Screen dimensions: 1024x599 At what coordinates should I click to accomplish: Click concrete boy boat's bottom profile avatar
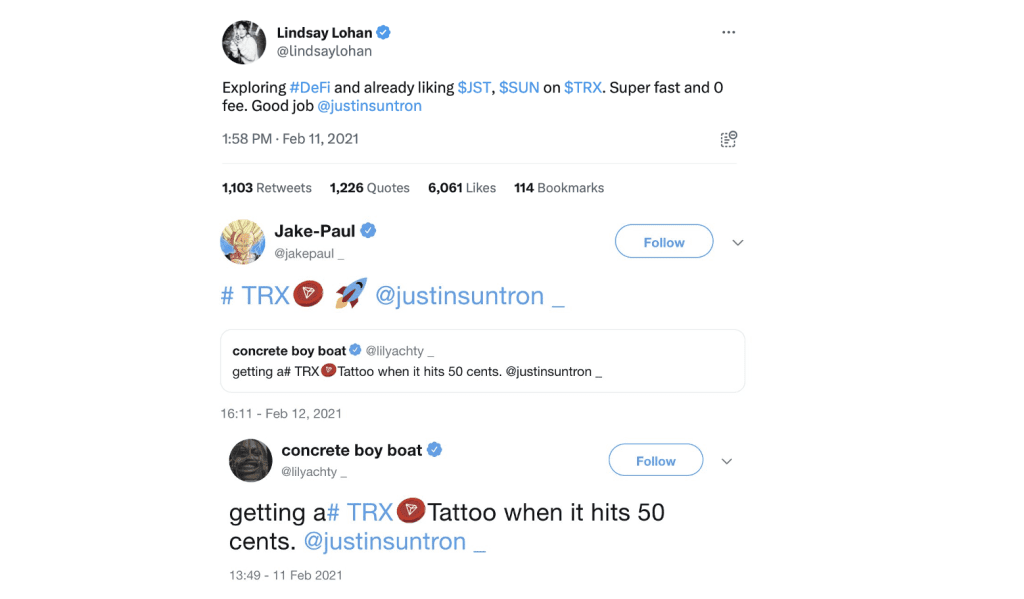[250, 460]
